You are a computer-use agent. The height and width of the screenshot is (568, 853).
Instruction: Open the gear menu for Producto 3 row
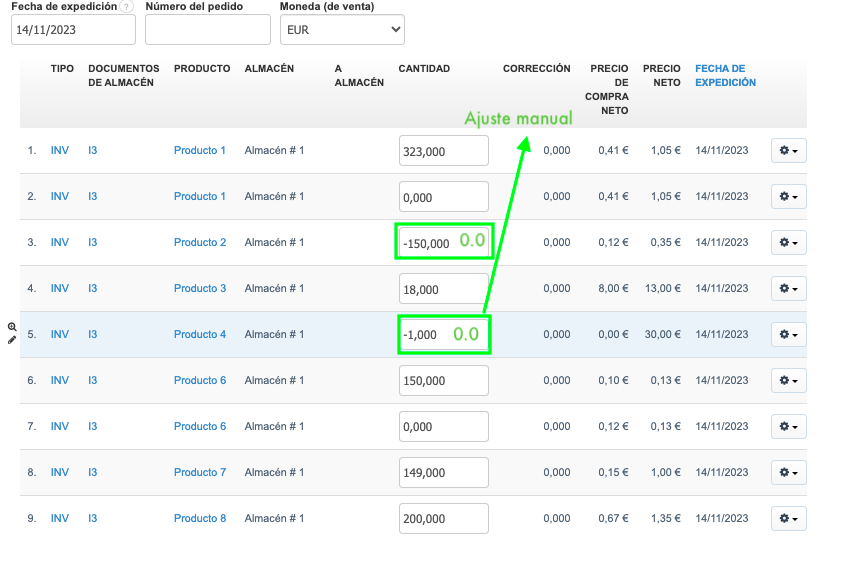pos(788,289)
